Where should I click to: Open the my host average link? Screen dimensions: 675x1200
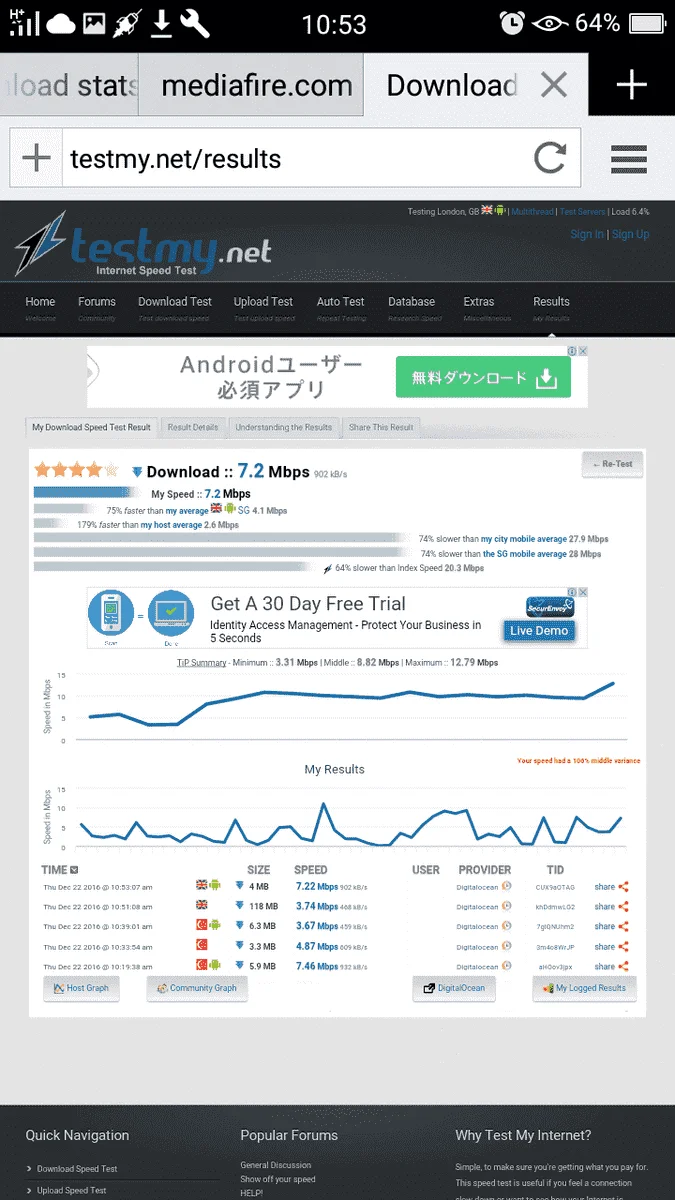click(x=171, y=524)
